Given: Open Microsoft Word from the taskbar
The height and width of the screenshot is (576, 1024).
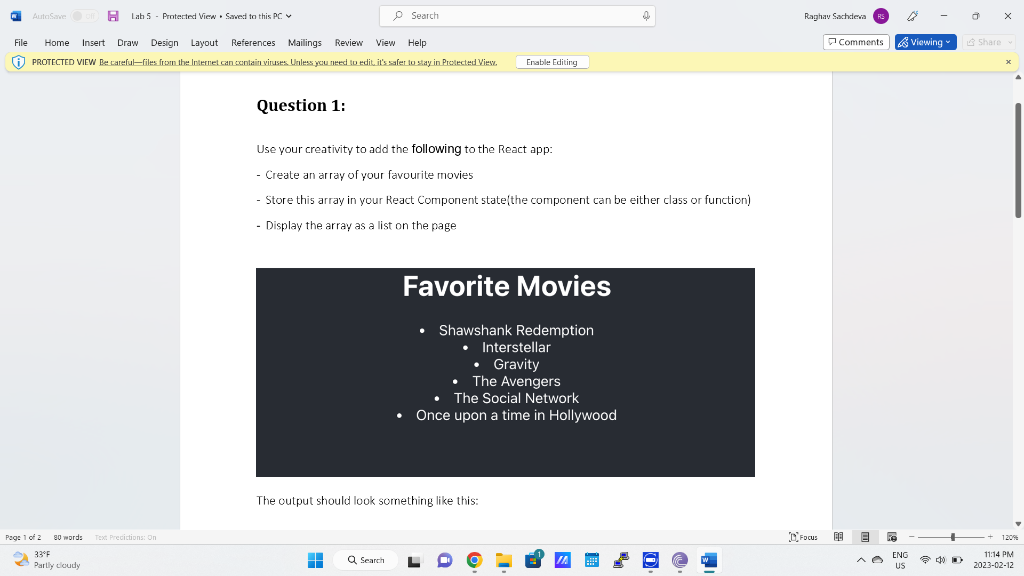Looking at the screenshot, I should click(x=710, y=560).
